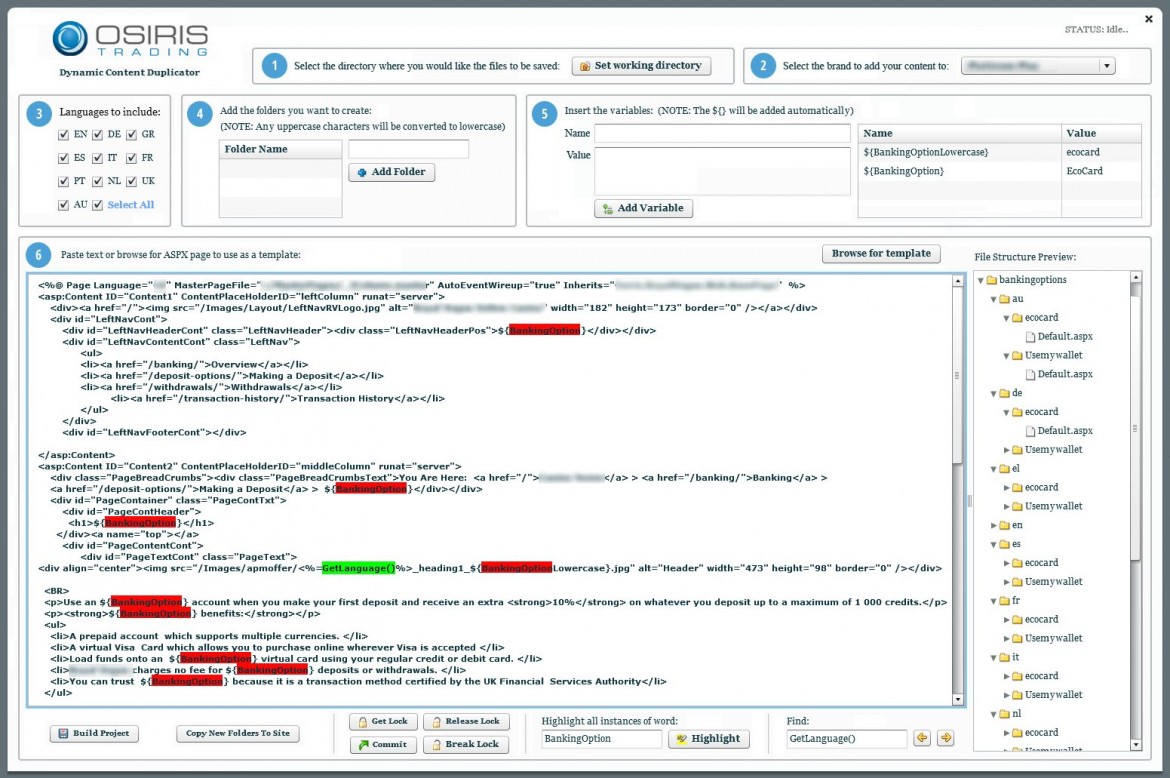This screenshot has height=778, width=1170.
Task: Click the Browse for template button
Action: 881,254
